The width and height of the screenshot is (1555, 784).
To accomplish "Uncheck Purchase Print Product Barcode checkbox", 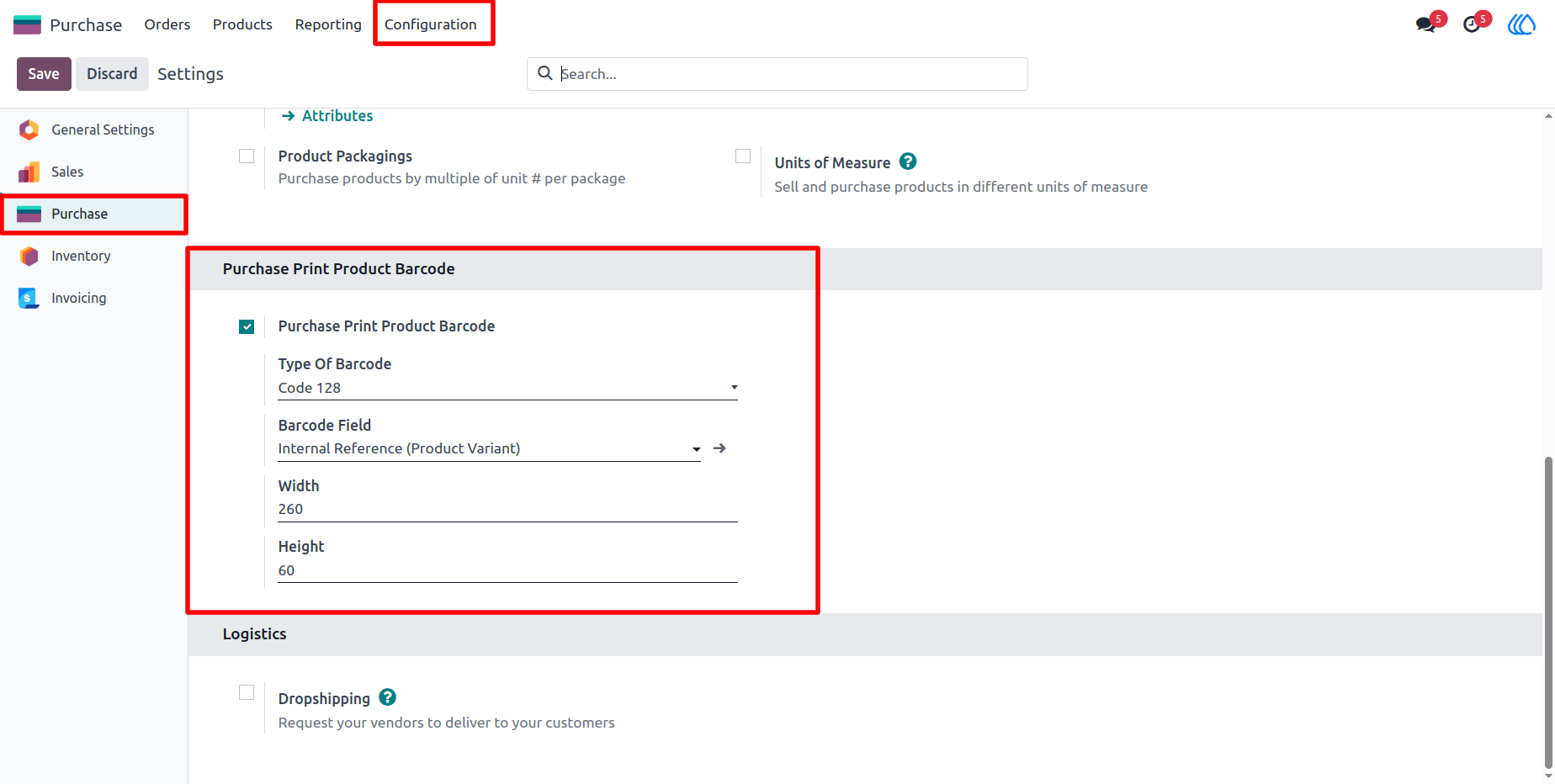I will click(247, 326).
